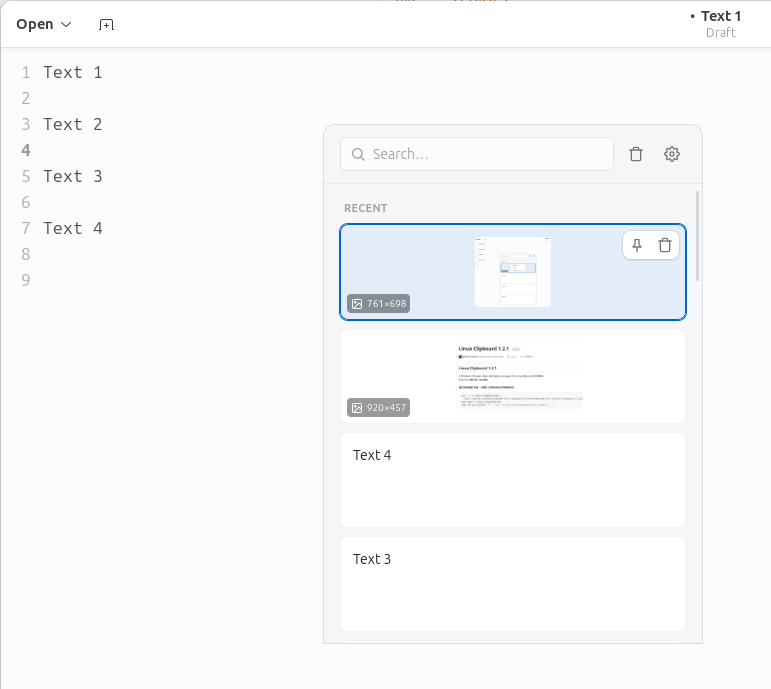Screen dimensions: 771x689
Task: Click the RECENT section label
Action: tap(365, 208)
